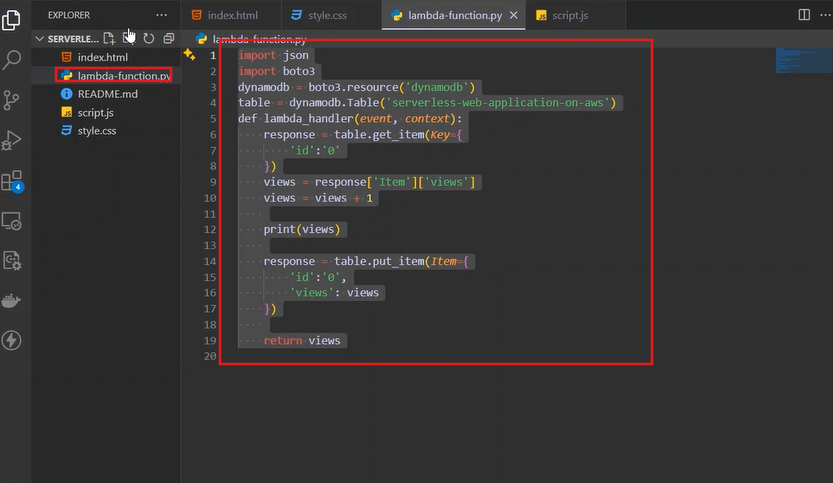Click line number 5 in the gutter
This screenshot has height=483, width=833.
213,118
